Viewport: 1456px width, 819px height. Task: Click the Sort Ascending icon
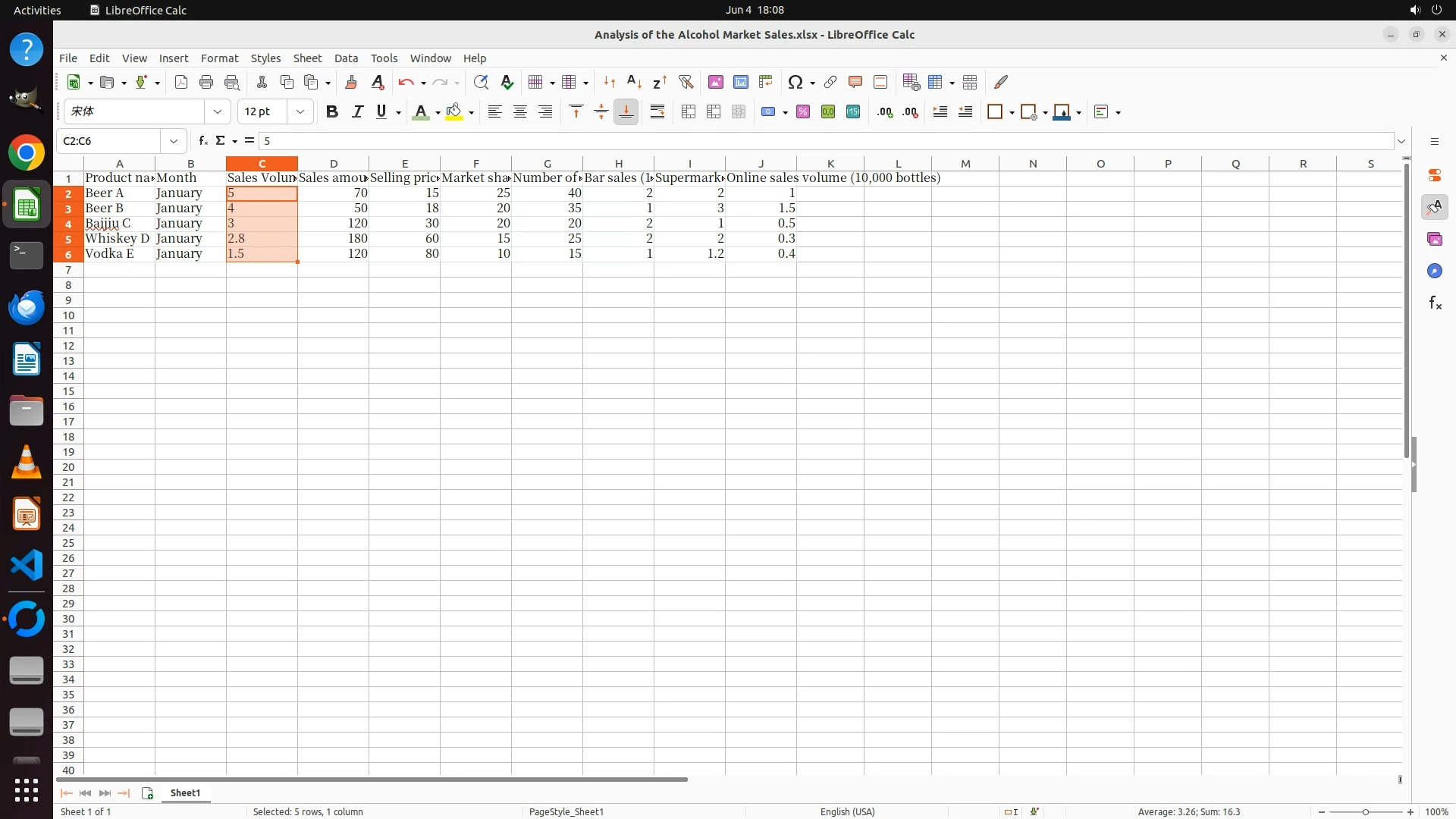click(x=634, y=82)
